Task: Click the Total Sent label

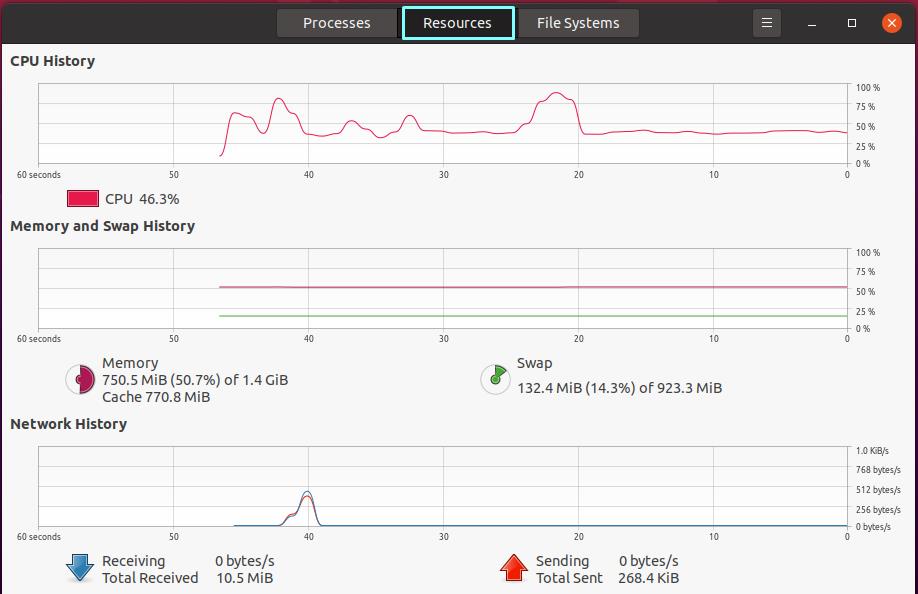Action: click(569, 578)
